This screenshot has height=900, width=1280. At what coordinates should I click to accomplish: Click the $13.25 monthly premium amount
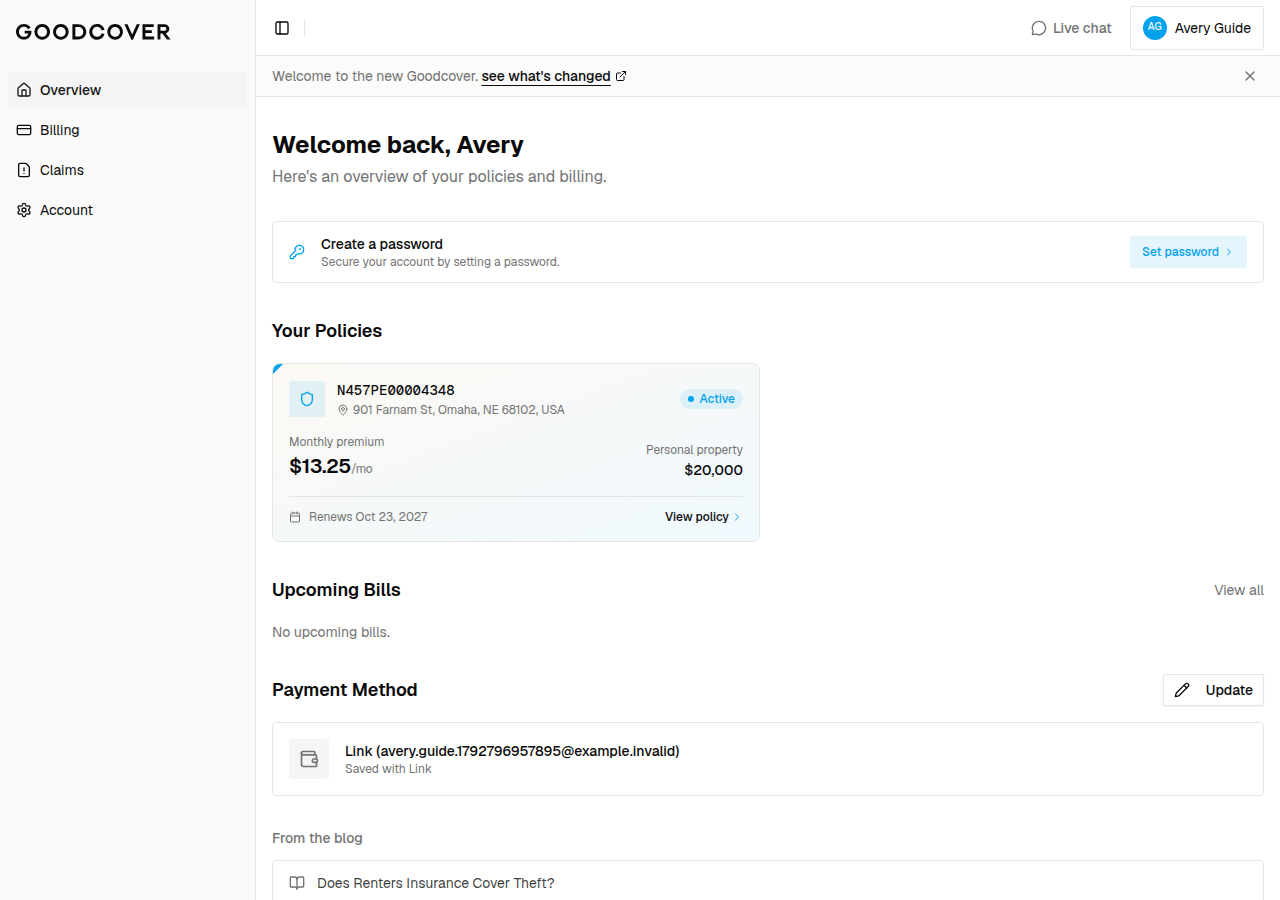tap(320, 466)
